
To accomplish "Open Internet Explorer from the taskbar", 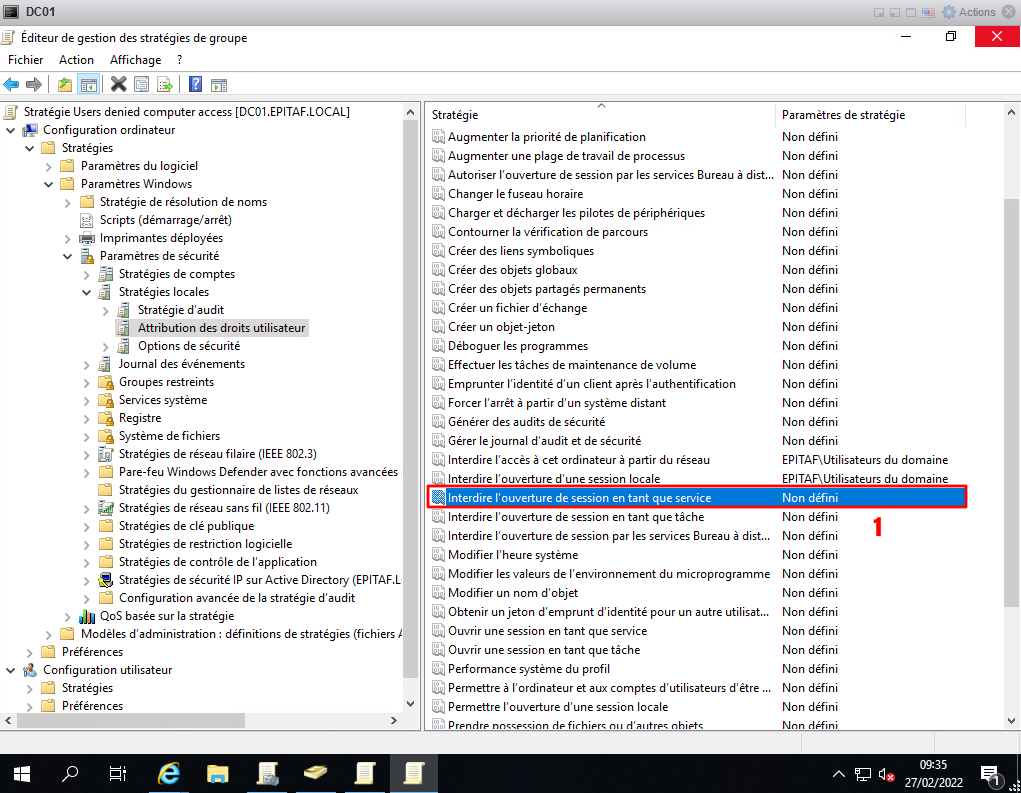I will point(169,773).
